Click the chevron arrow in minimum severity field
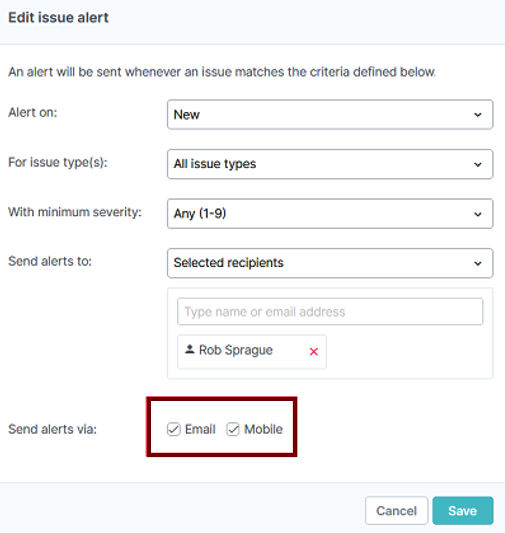Screen dimensions: 505x533 coord(478,214)
